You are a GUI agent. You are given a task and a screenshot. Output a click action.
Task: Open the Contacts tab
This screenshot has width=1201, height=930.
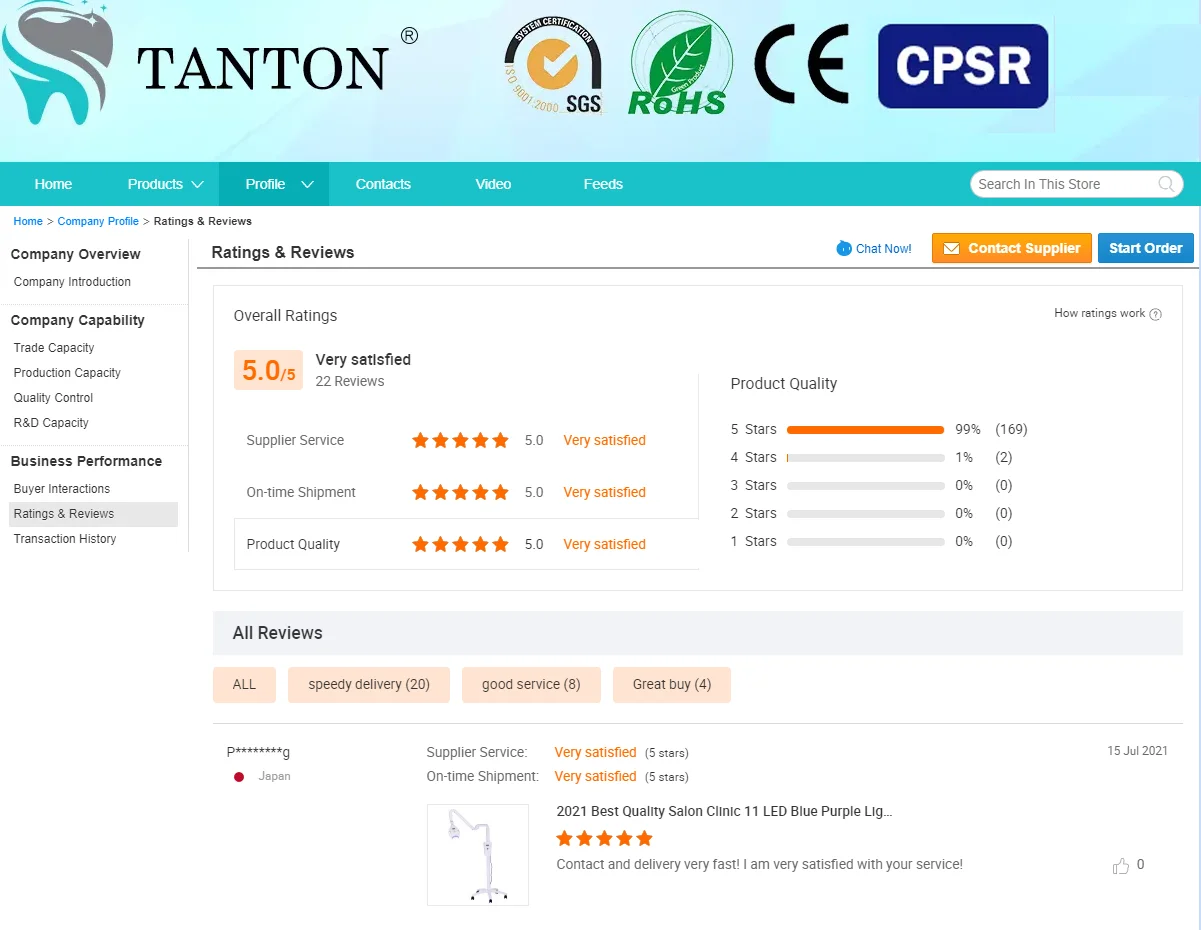tap(383, 184)
